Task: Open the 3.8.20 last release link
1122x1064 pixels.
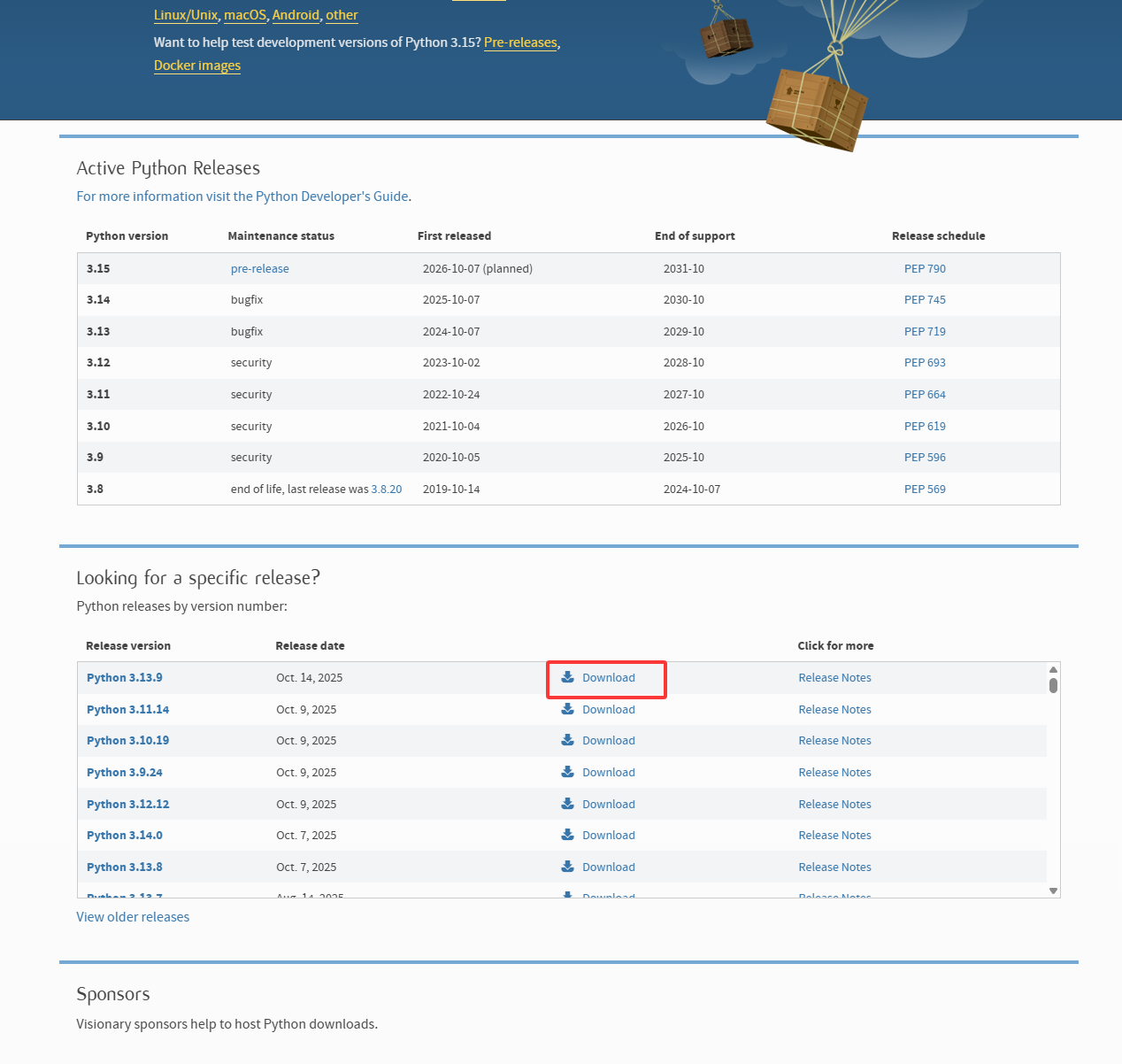Action: [x=387, y=489]
